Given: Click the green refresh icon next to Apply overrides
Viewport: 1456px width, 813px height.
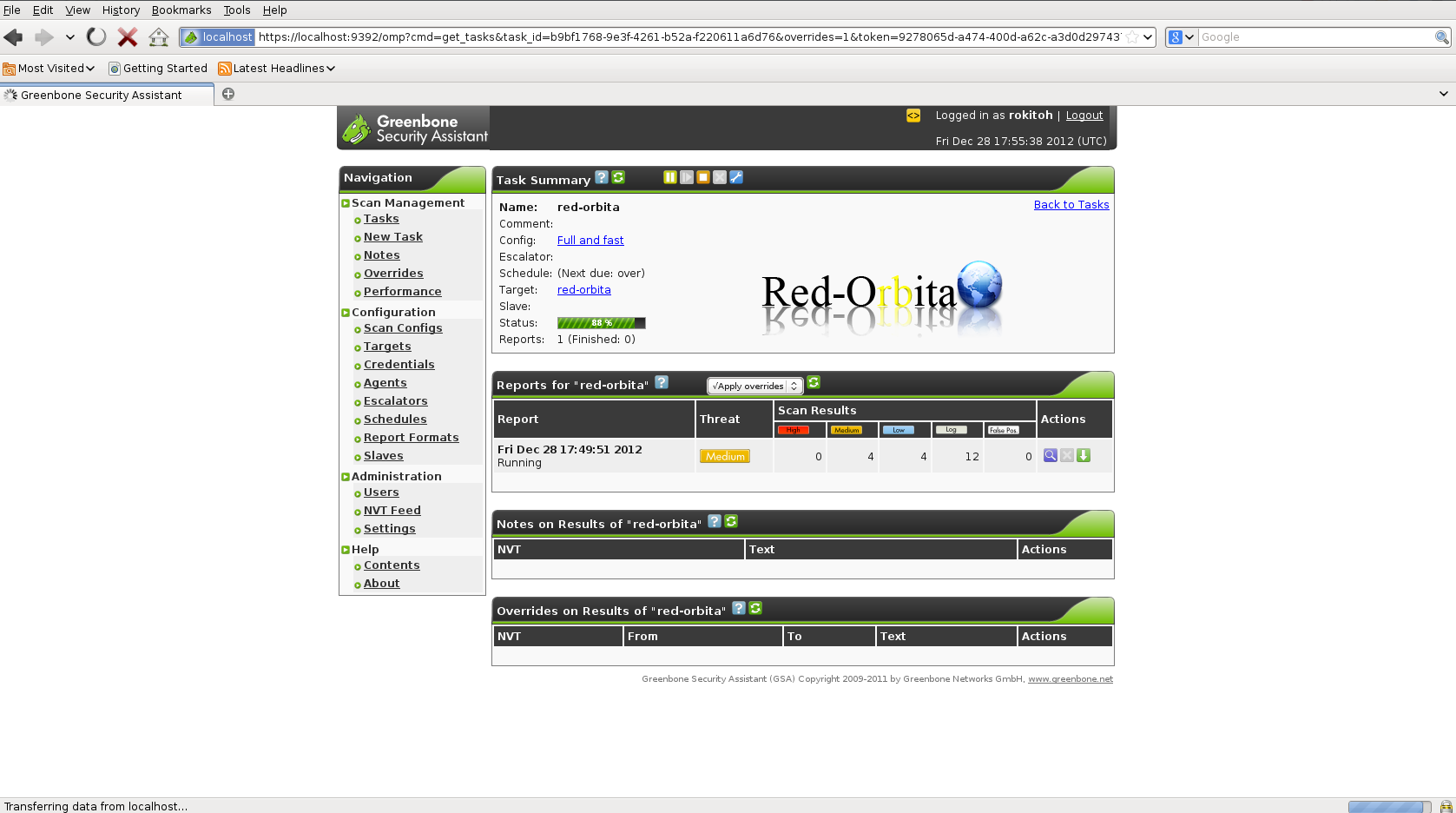Looking at the screenshot, I should pyautogui.click(x=814, y=382).
